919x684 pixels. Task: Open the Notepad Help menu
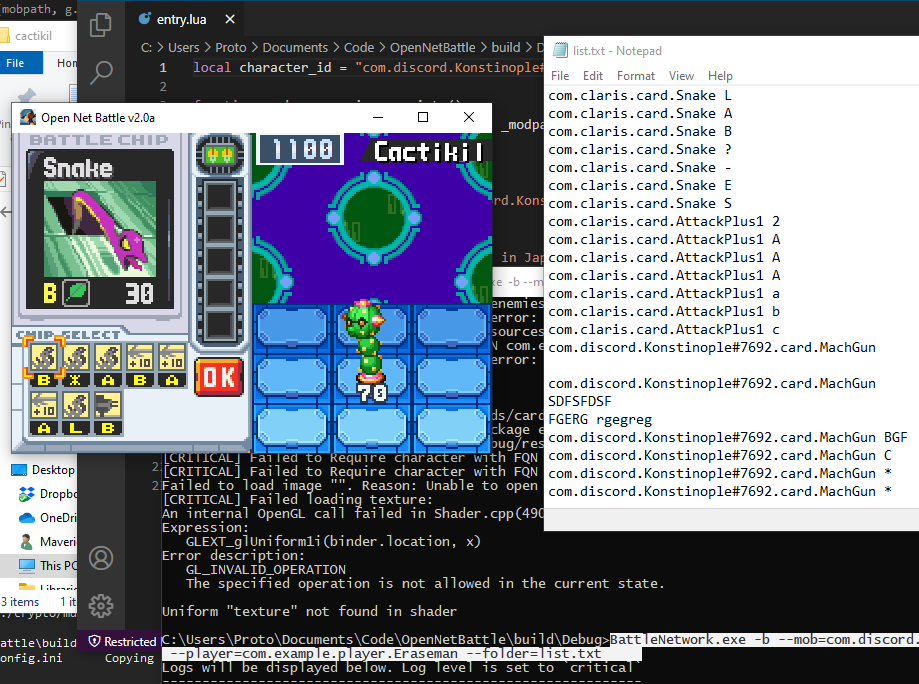720,76
